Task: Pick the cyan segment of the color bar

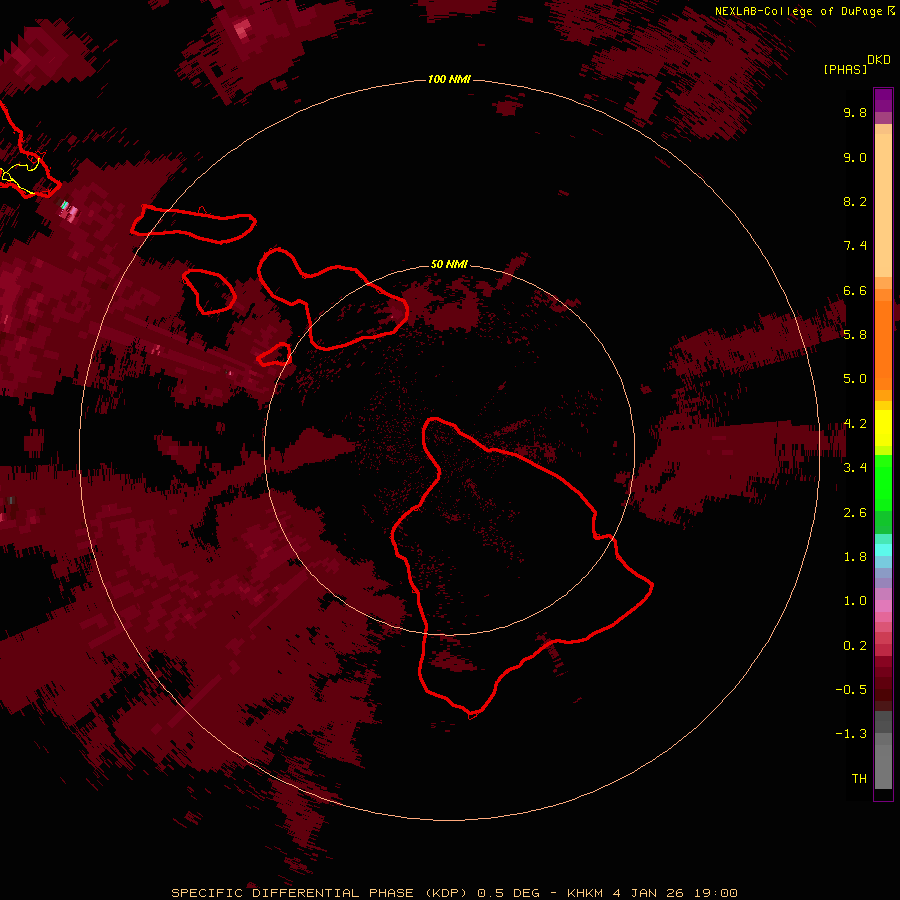Action: coord(883,549)
